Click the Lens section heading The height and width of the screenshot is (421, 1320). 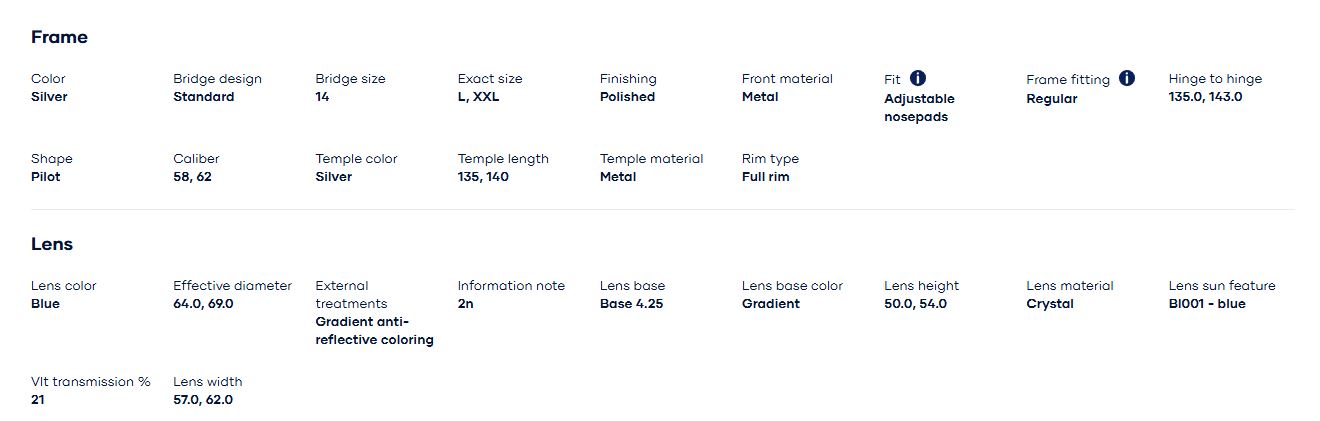click(x=52, y=244)
